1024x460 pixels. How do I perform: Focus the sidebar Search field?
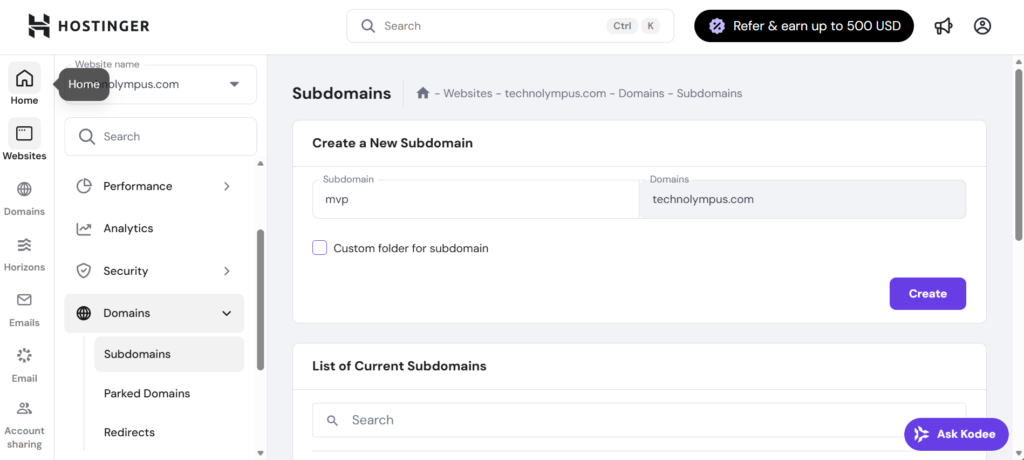[x=161, y=137]
